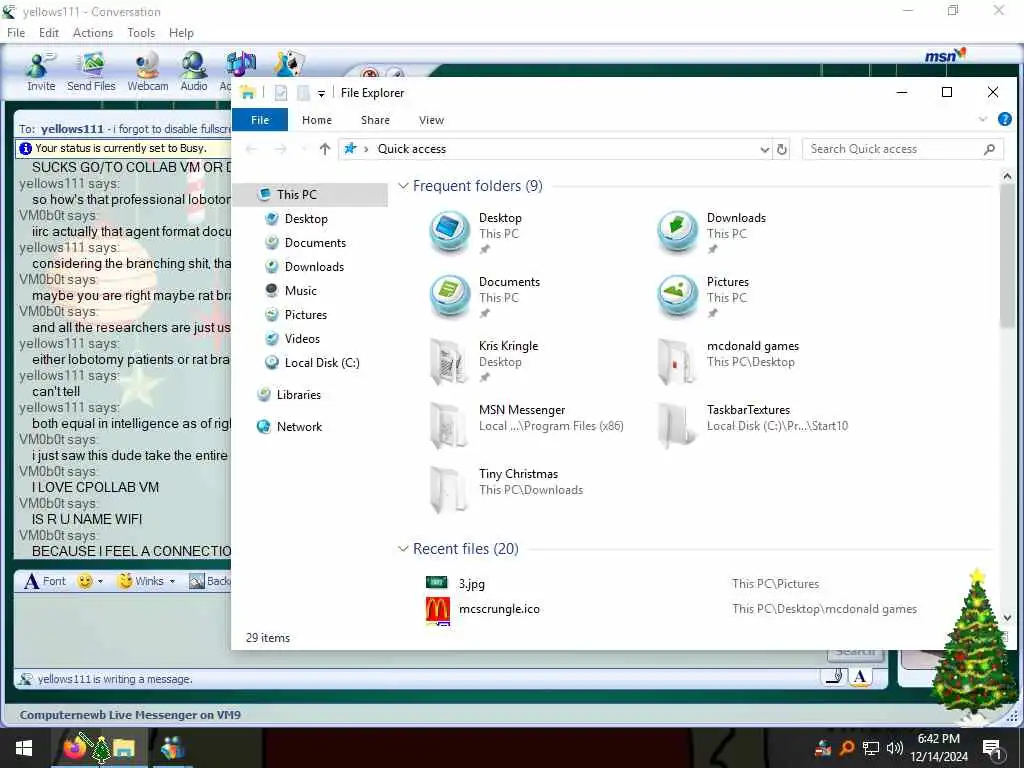Screen dimensions: 1024x768
Task: Refresh the Quick access view
Action: pos(782,149)
